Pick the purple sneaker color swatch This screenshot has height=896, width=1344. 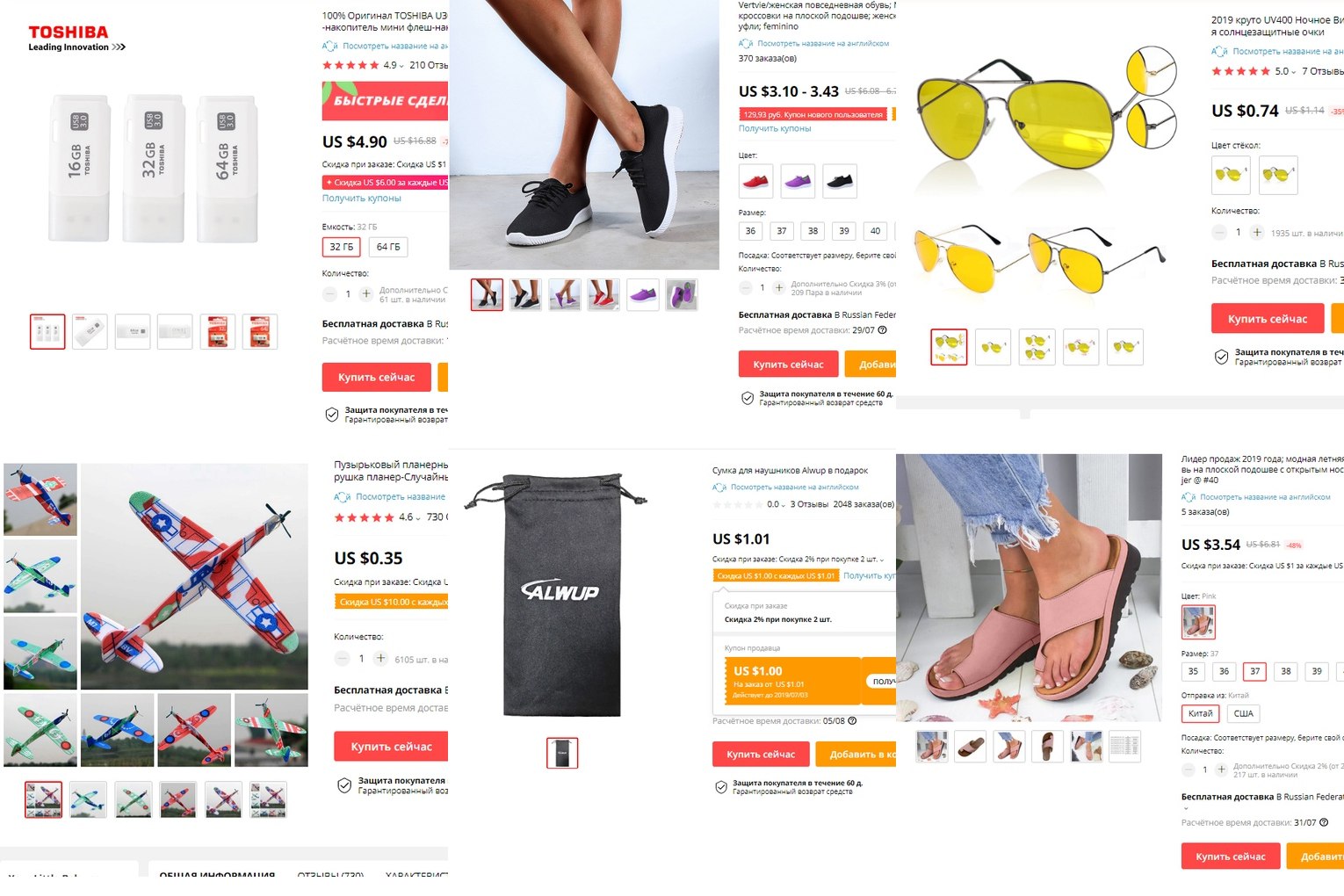(798, 181)
